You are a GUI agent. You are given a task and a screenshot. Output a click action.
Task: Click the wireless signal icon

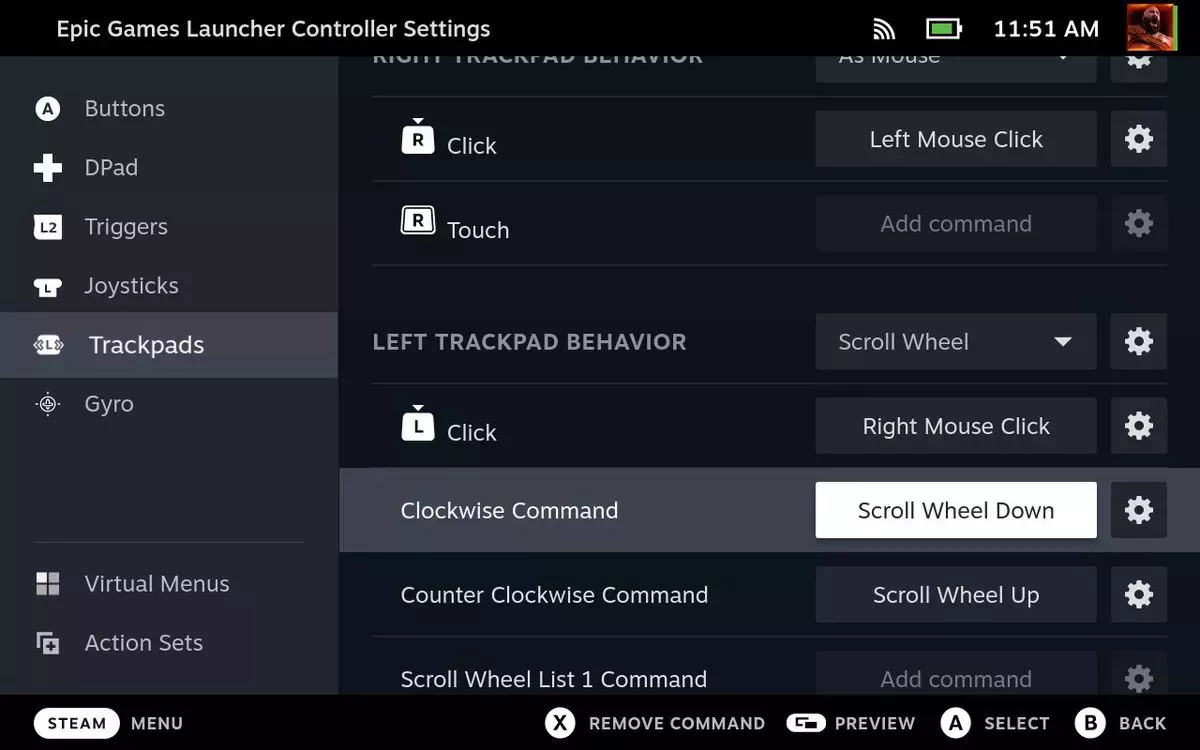point(884,29)
